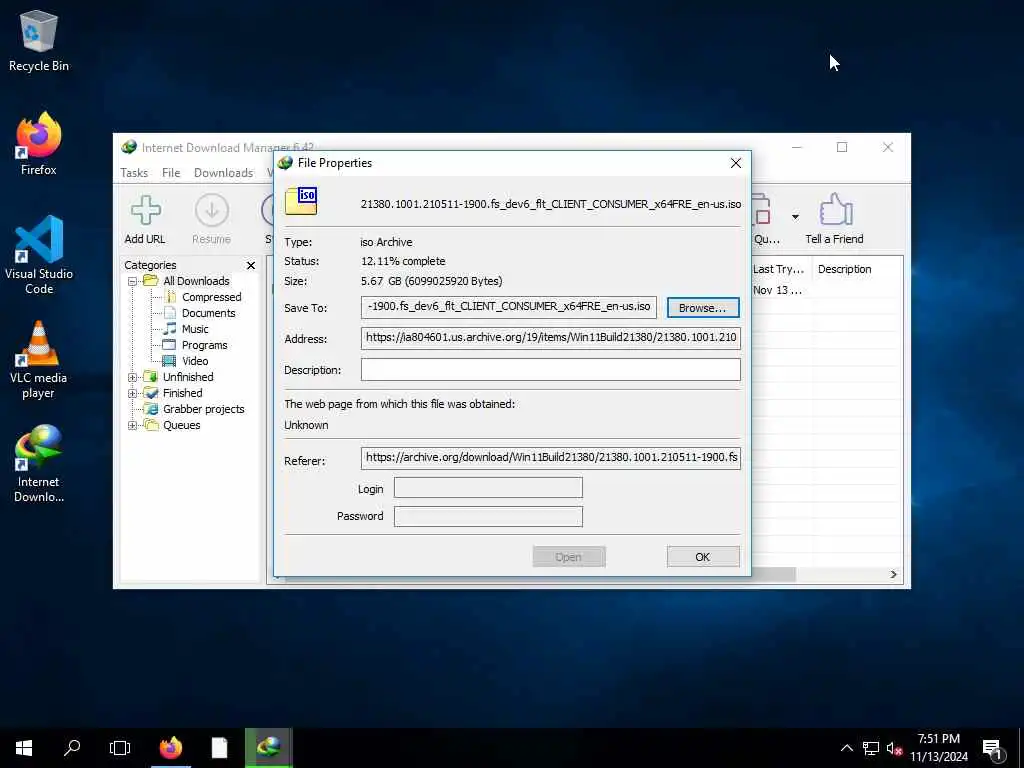
Task: Click the iso file type icon in File Properties
Action: (x=301, y=201)
